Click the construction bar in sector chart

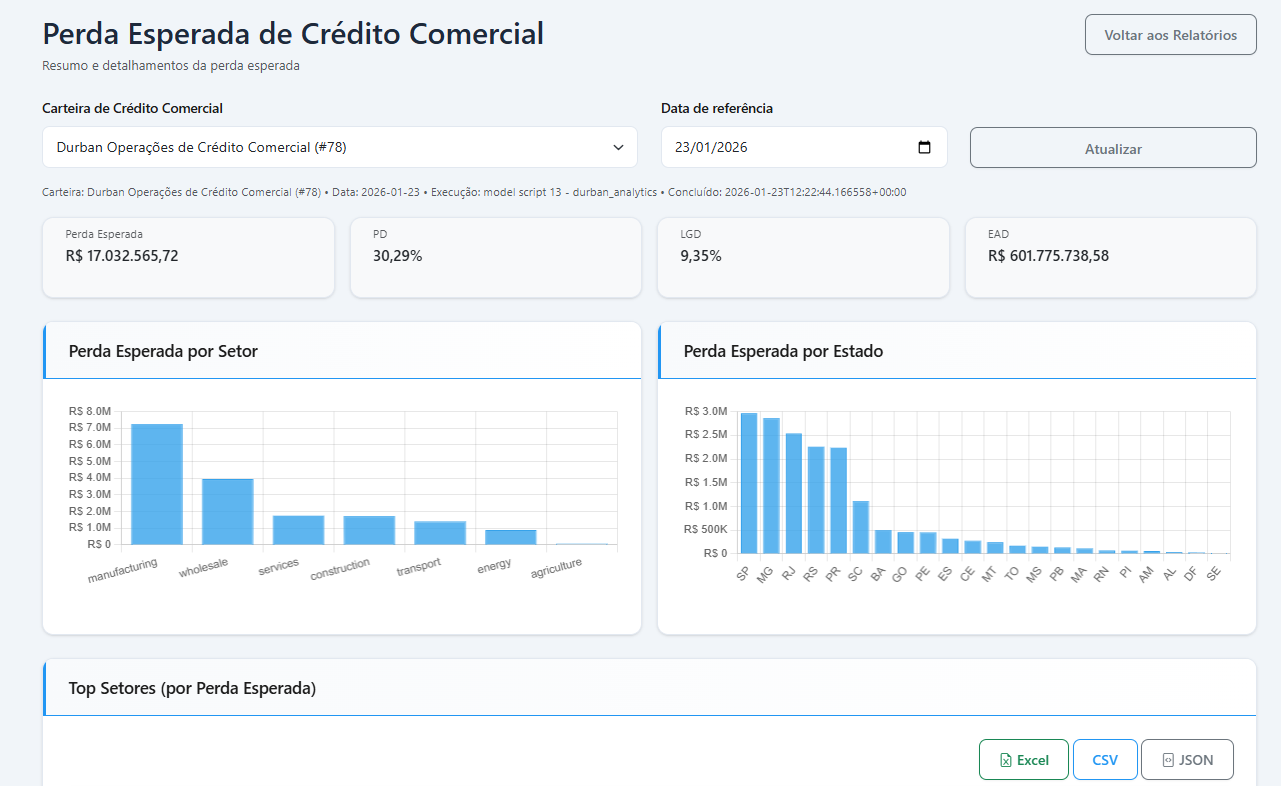tap(369, 530)
